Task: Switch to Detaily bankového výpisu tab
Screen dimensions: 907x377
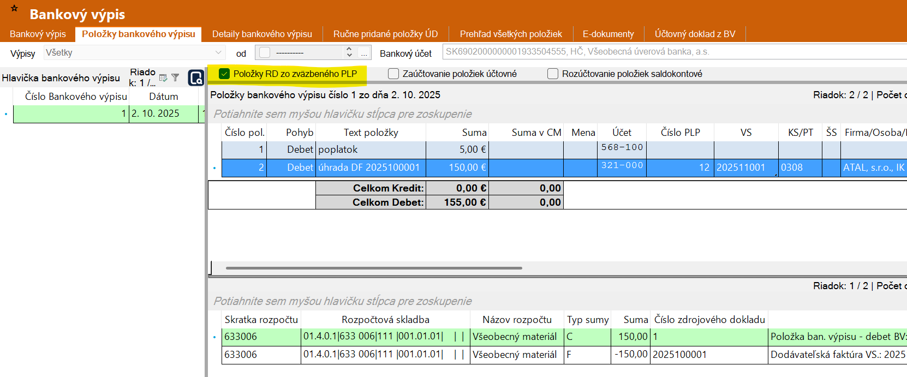Action: tap(262, 34)
